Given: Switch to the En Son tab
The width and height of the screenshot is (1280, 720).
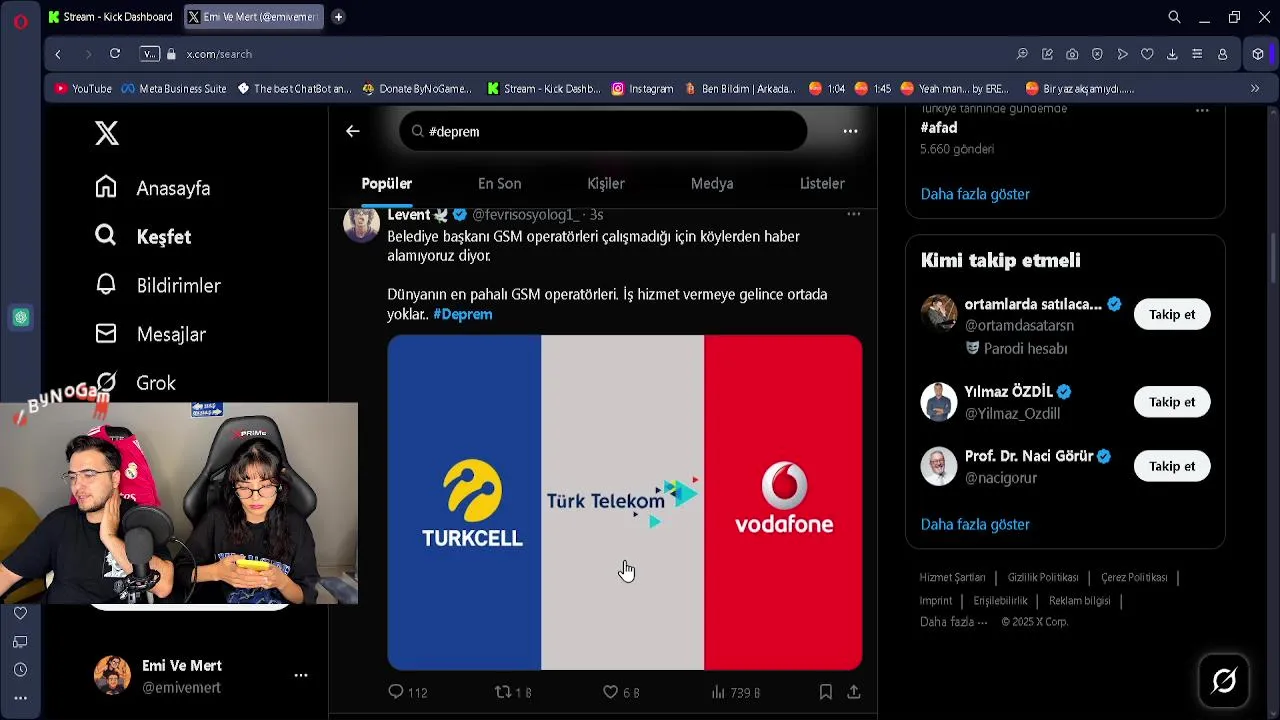Looking at the screenshot, I should click(499, 184).
